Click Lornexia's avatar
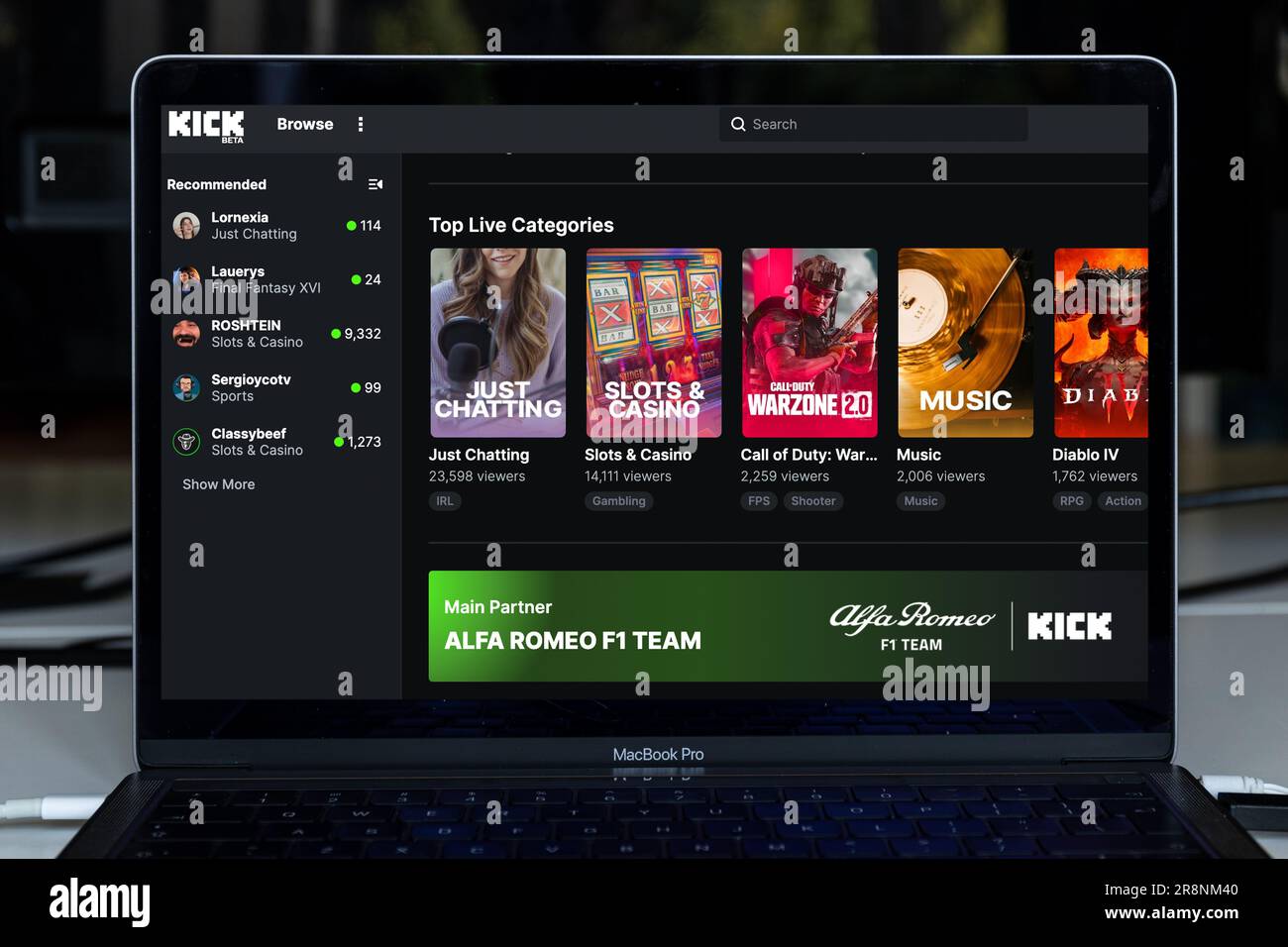This screenshot has width=1288, height=947. pos(186,226)
